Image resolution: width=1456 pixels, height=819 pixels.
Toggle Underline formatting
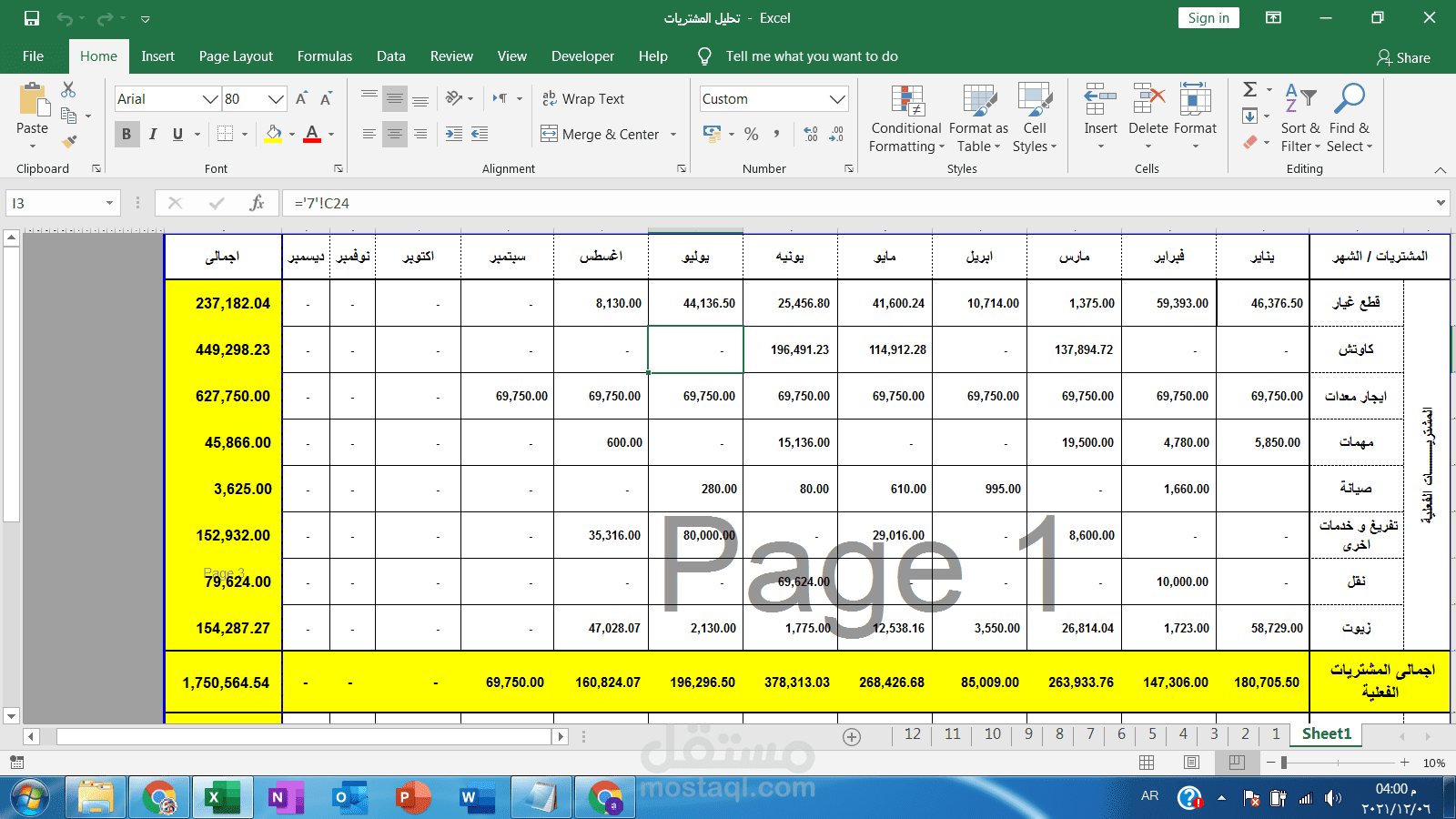[x=177, y=134]
